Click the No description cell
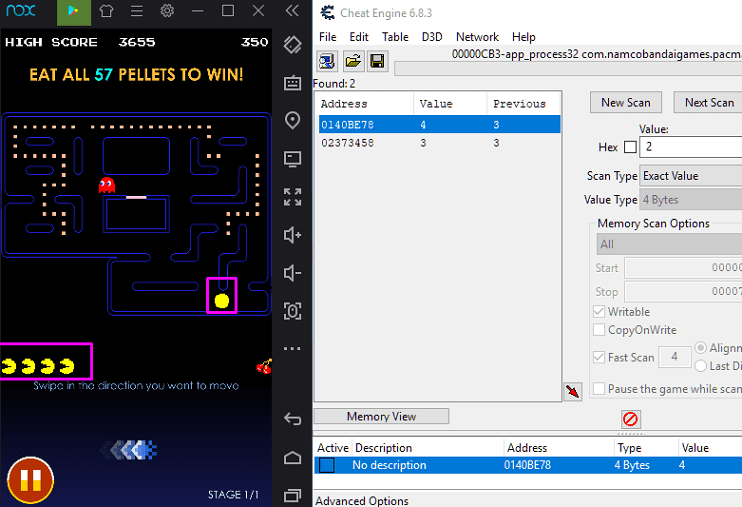The image size is (742, 507). 389,465
